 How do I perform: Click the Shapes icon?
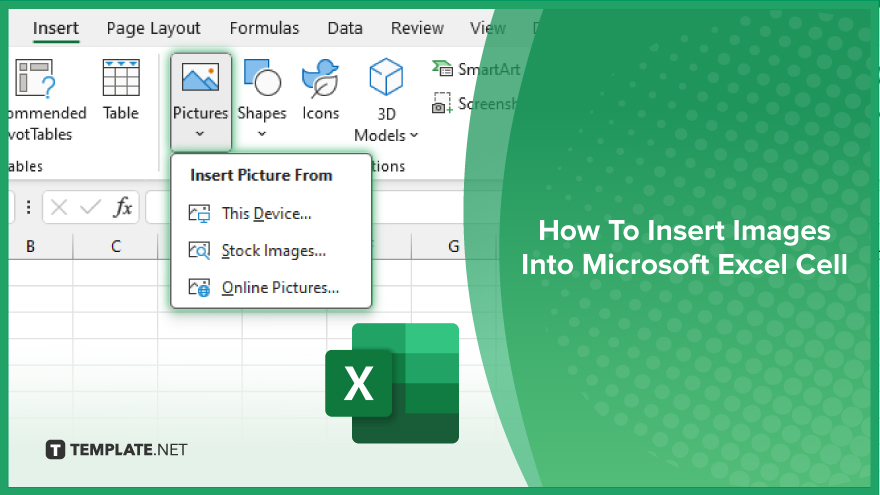(262, 77)
